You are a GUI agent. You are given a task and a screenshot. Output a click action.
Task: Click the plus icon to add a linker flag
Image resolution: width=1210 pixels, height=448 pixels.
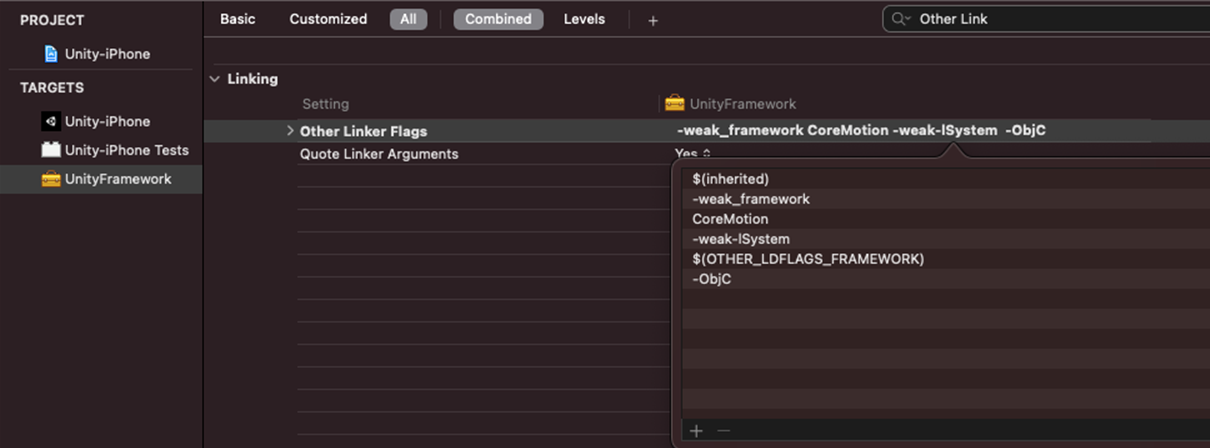coord(697,431)
